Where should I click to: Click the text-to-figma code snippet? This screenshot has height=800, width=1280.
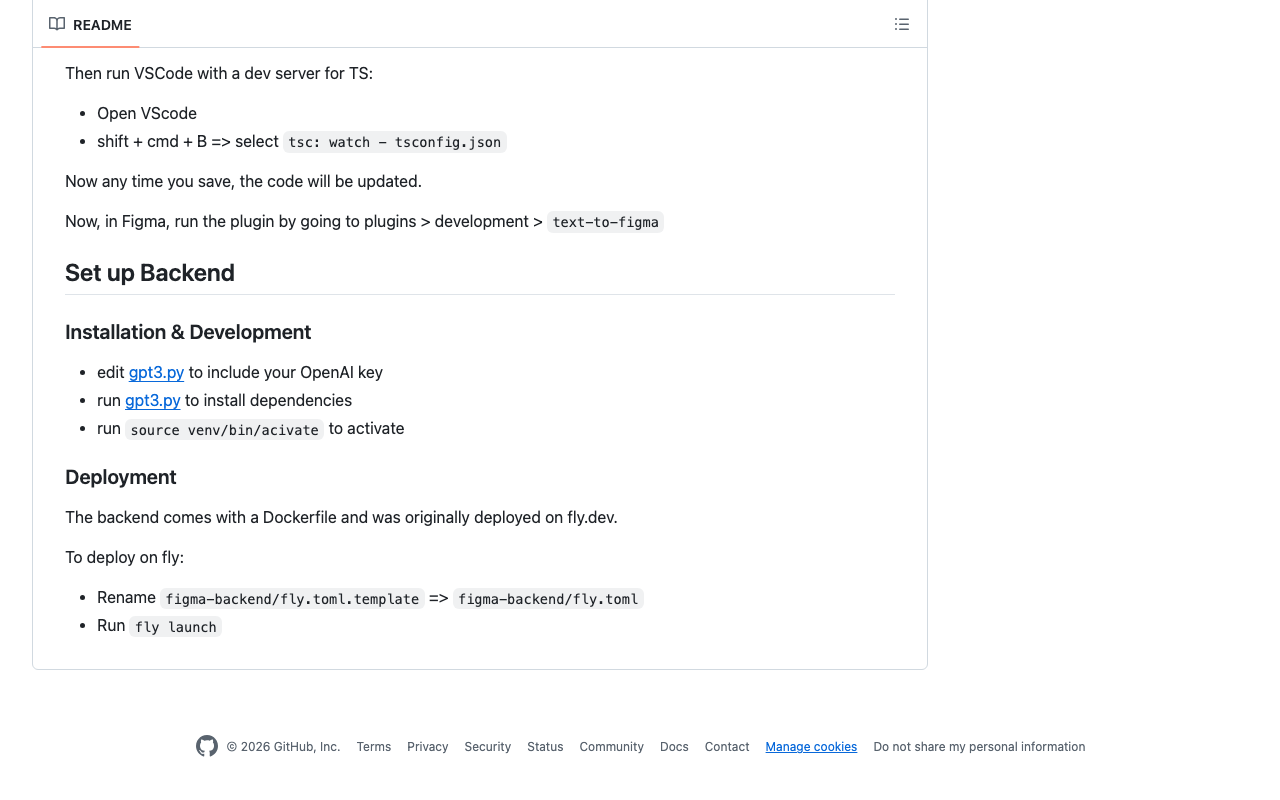[x=605, y=222]
